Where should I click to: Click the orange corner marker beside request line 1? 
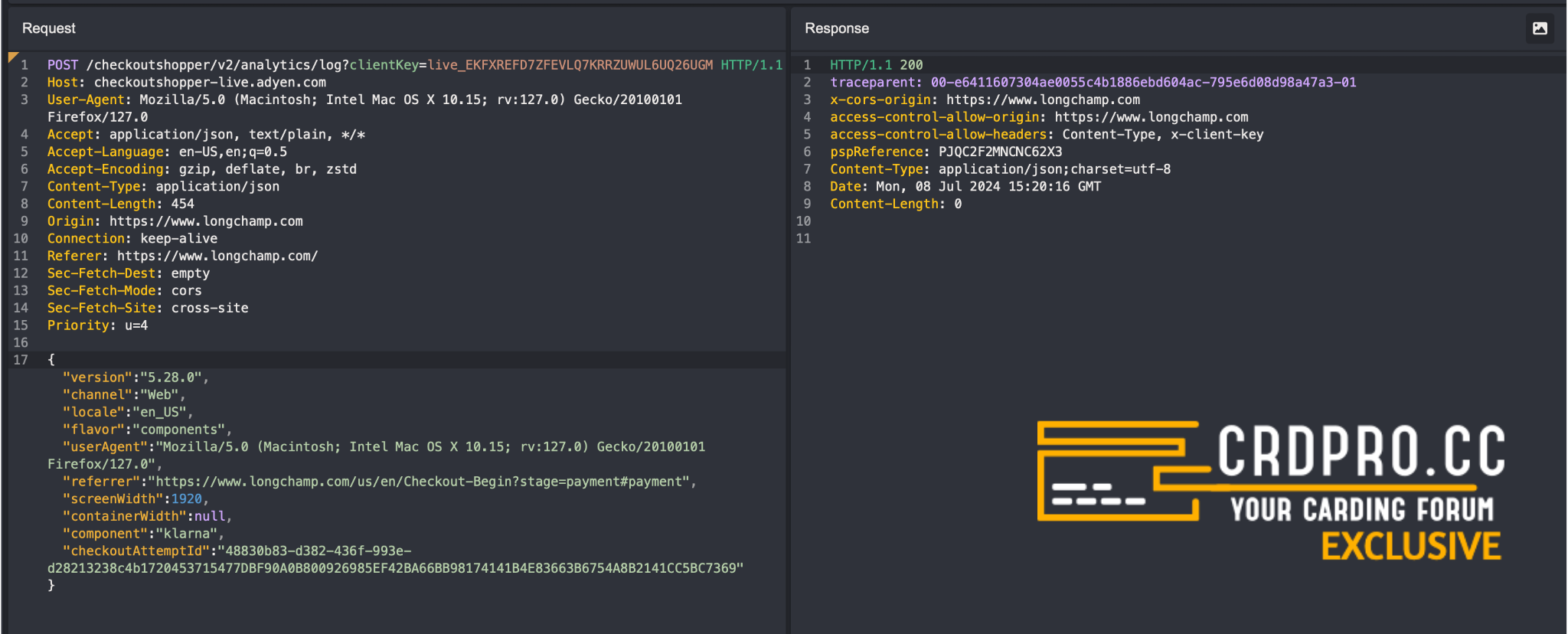pos(13,57)
